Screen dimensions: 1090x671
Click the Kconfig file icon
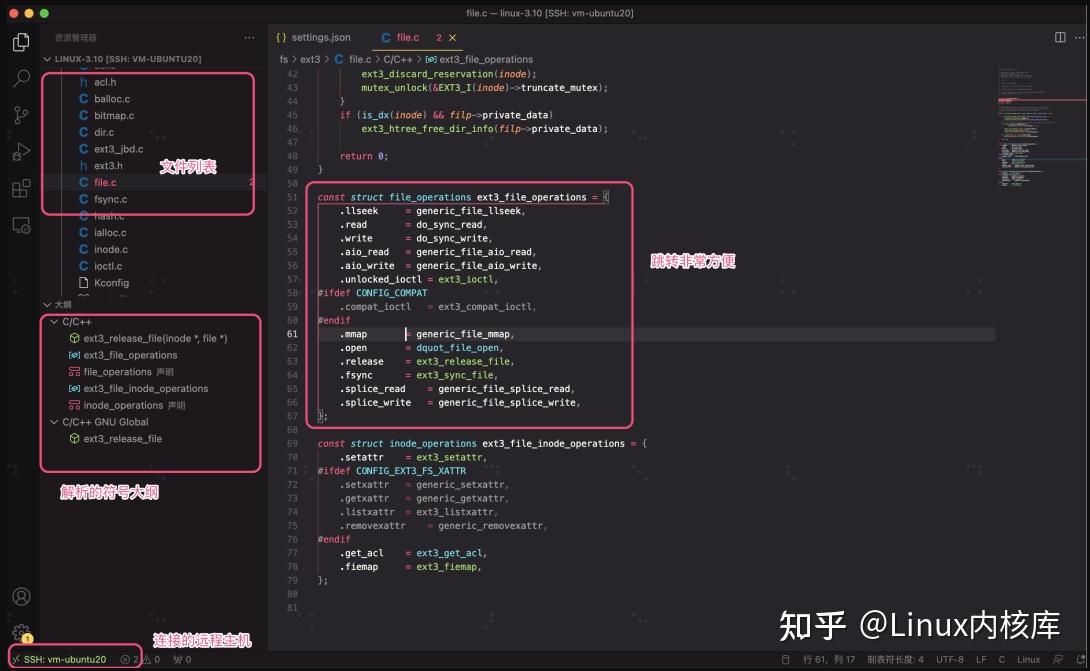[x=83, y=282]
